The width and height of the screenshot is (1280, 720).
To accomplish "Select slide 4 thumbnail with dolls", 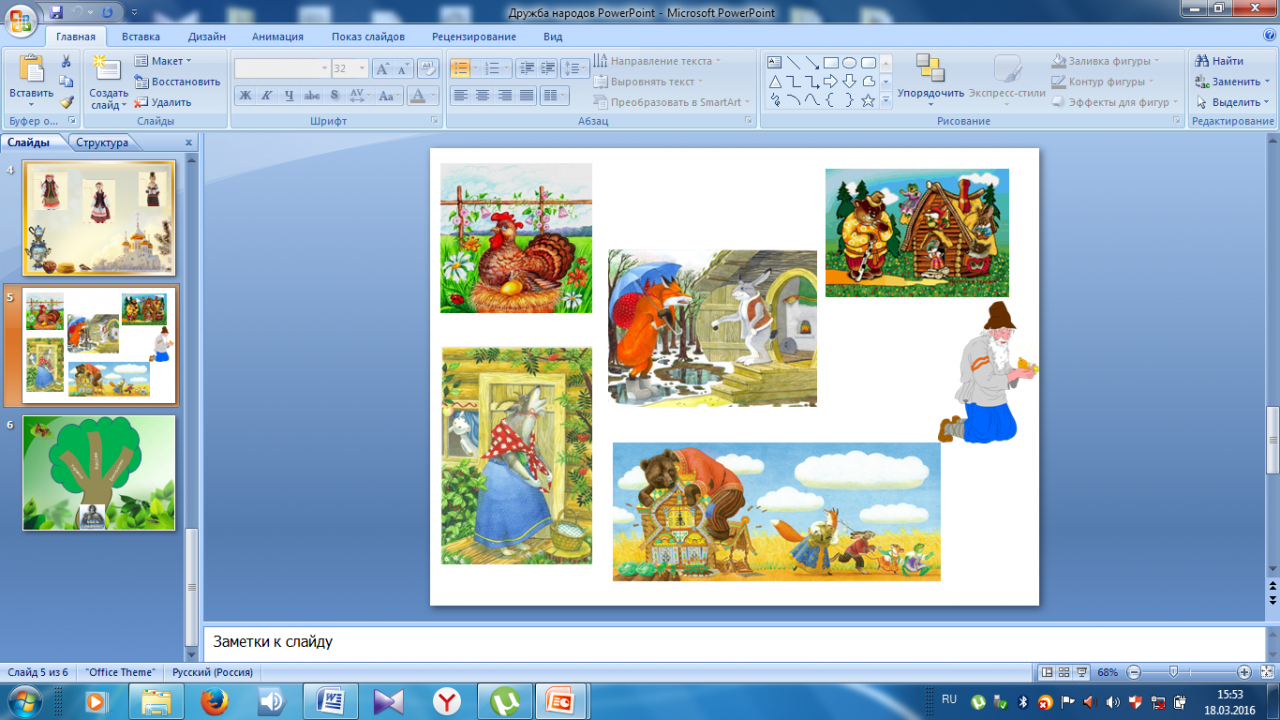I will point(99,218).
